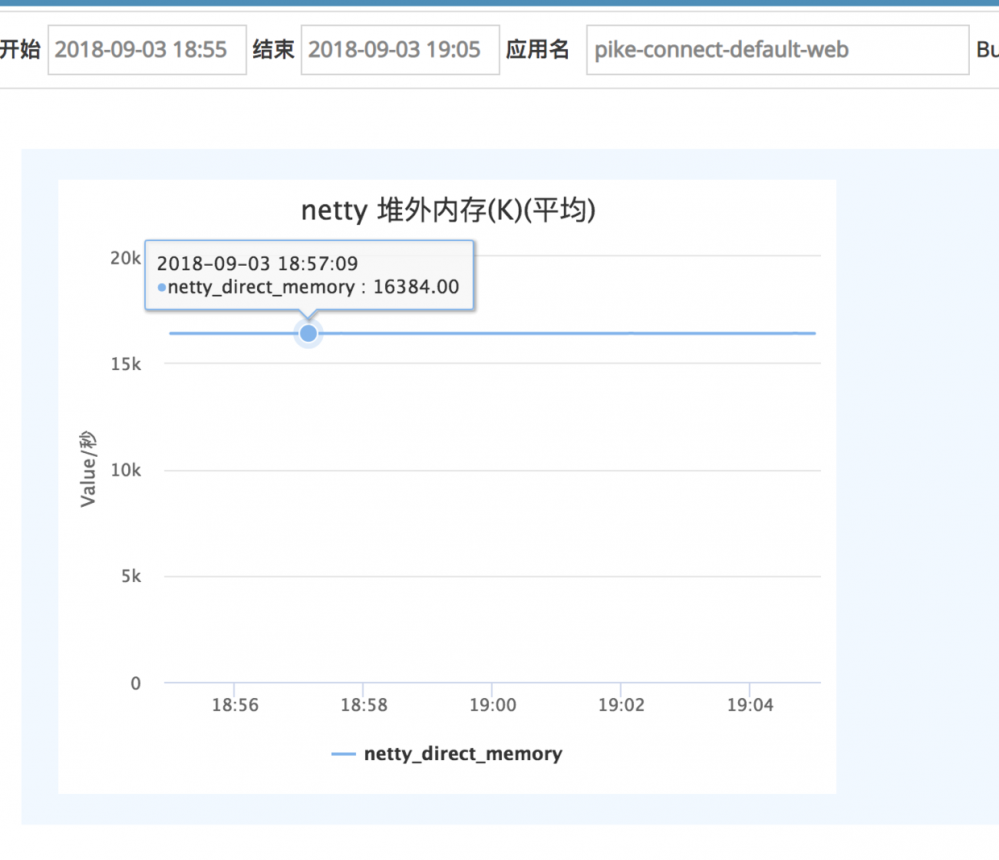Click the partially visible Bu element at top right
This screenshot has height=860, width=999.
[988, 49]
